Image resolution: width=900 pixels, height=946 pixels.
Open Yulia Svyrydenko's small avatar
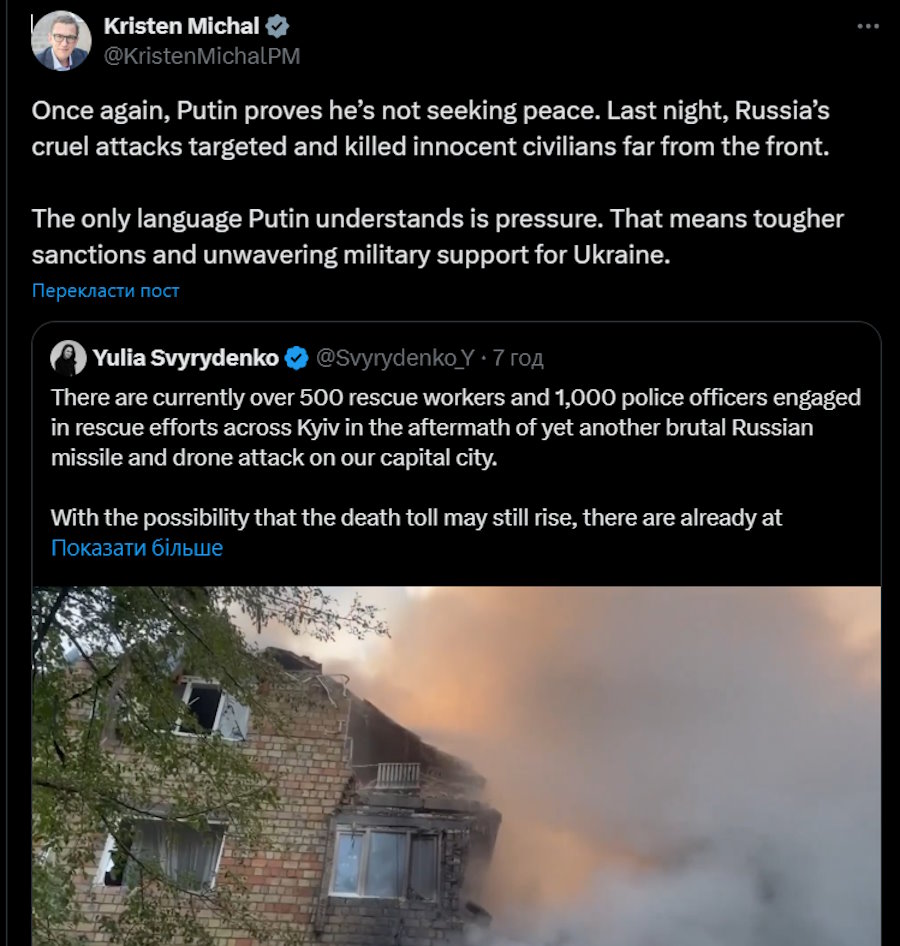(68, 358)
